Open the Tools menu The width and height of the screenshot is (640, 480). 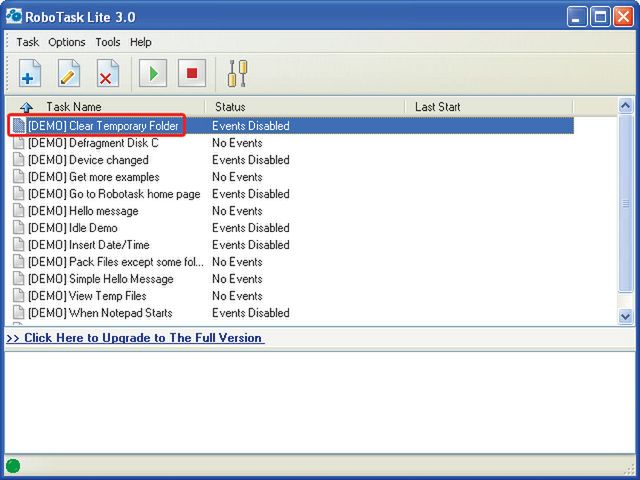coord(108,42)
